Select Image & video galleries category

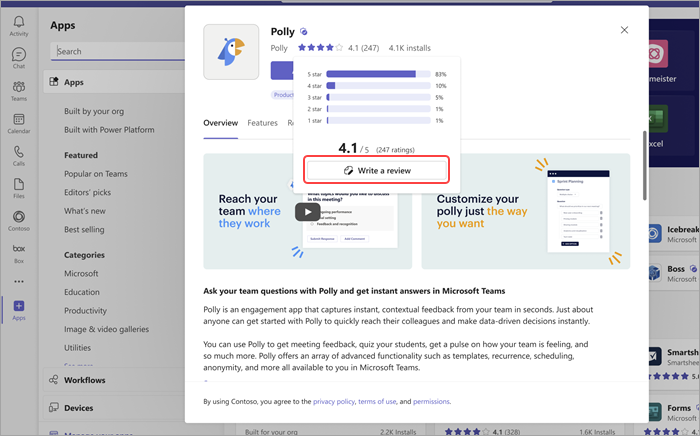click(x=106, y=329)
